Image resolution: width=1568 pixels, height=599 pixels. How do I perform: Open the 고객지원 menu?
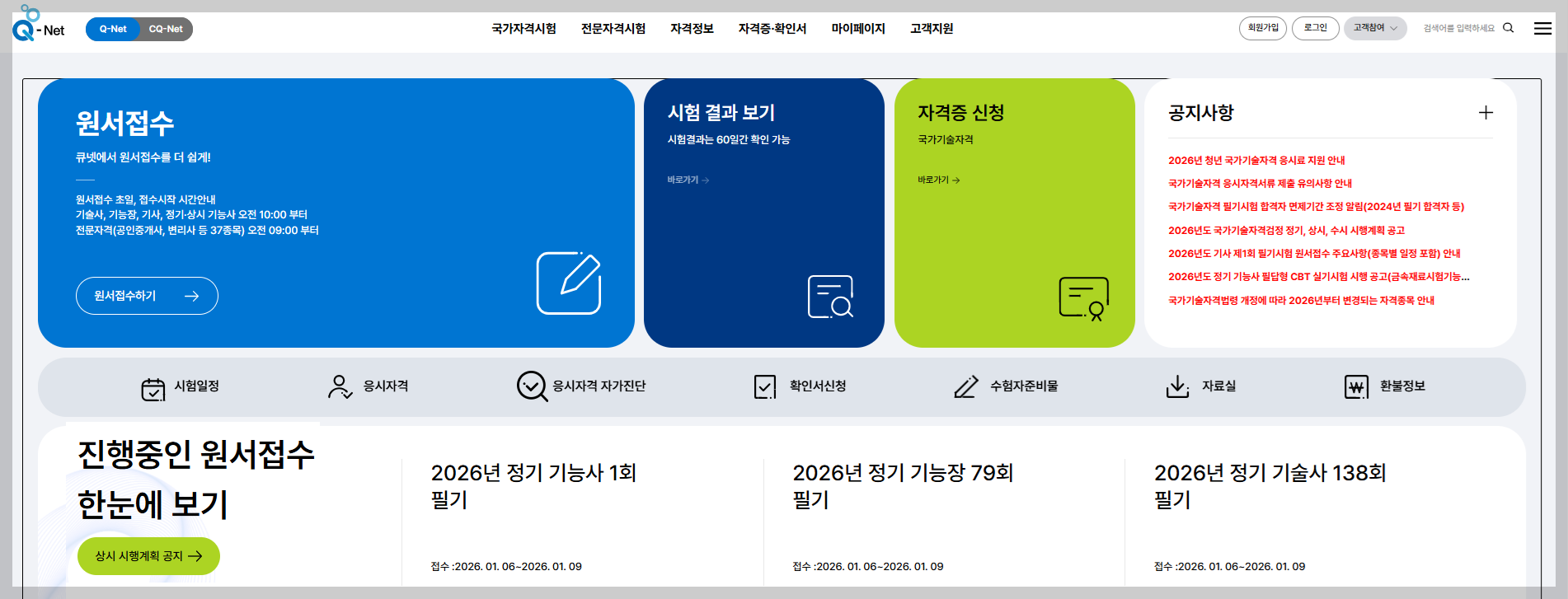[932, 29]
